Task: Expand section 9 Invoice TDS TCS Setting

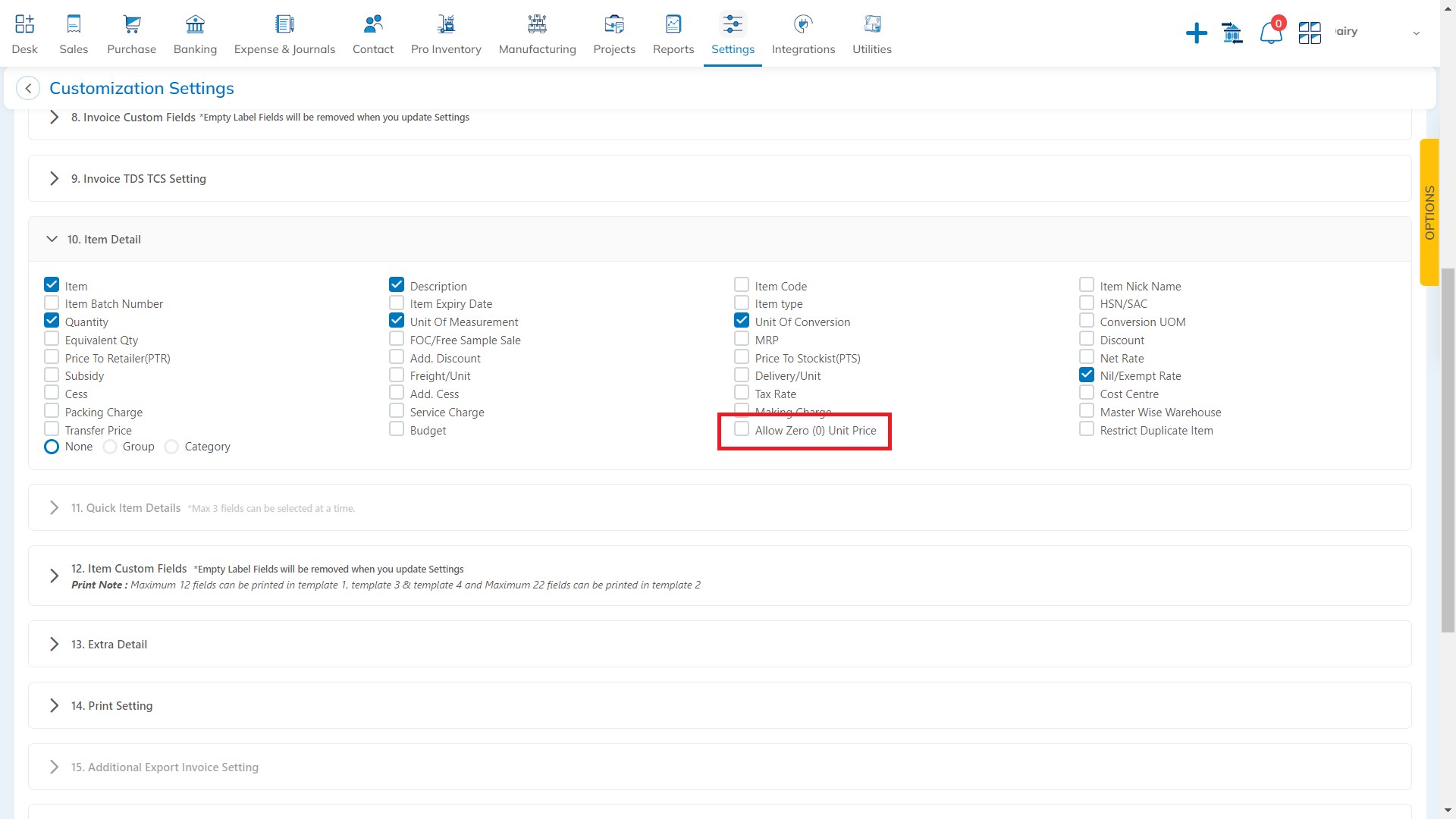Action: click(x=54, y=178)
